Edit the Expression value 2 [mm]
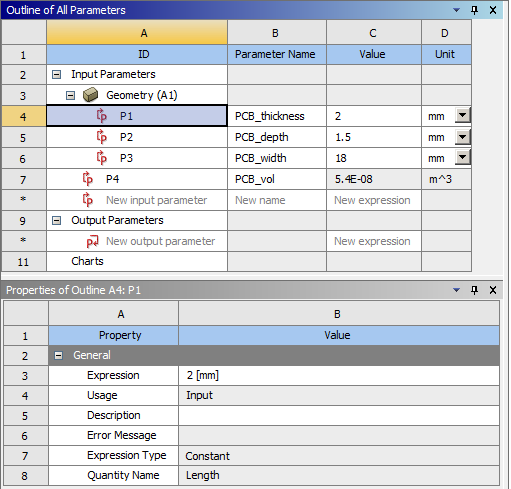Screen dimensions: 511x489 point(339,376)
